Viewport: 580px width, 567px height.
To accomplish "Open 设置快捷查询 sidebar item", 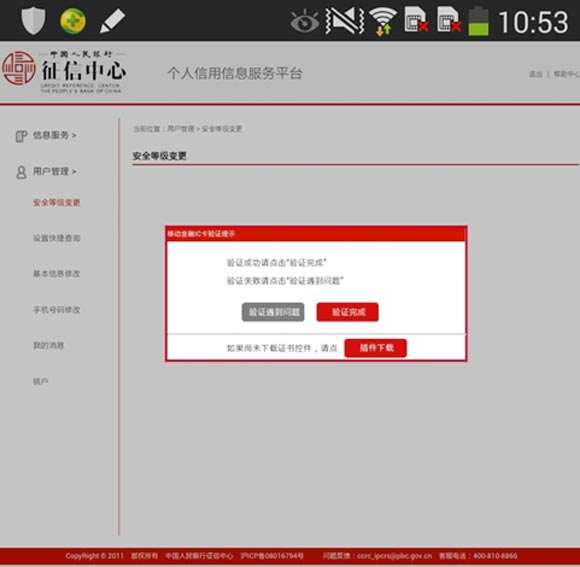I will pyautogui.click(x=57, y=238).
